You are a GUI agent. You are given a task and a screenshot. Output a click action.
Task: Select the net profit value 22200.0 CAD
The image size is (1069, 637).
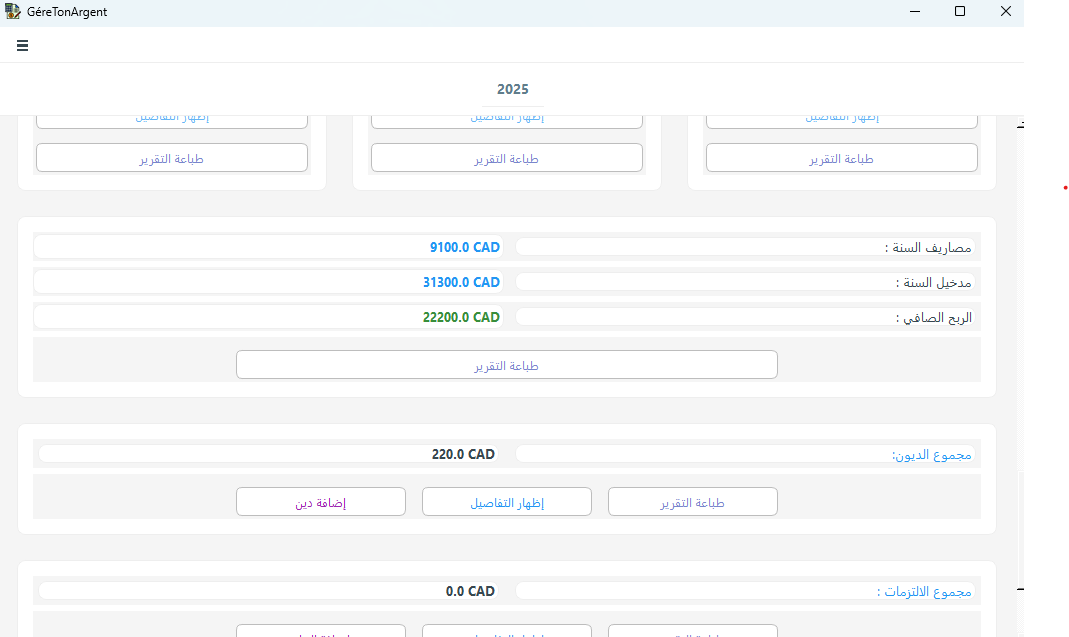[x=268, y=317]
